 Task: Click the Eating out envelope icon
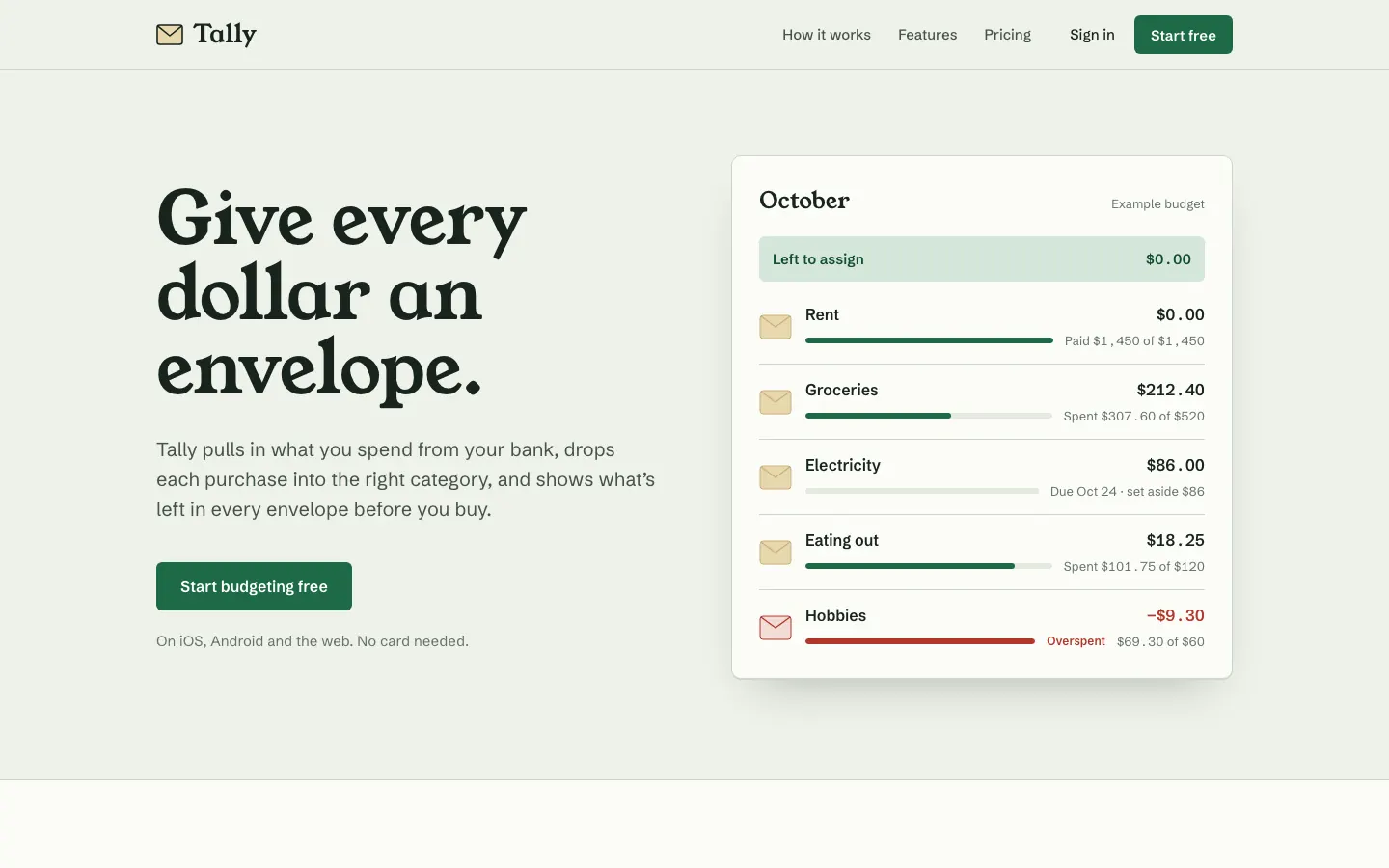click(776, 553)
